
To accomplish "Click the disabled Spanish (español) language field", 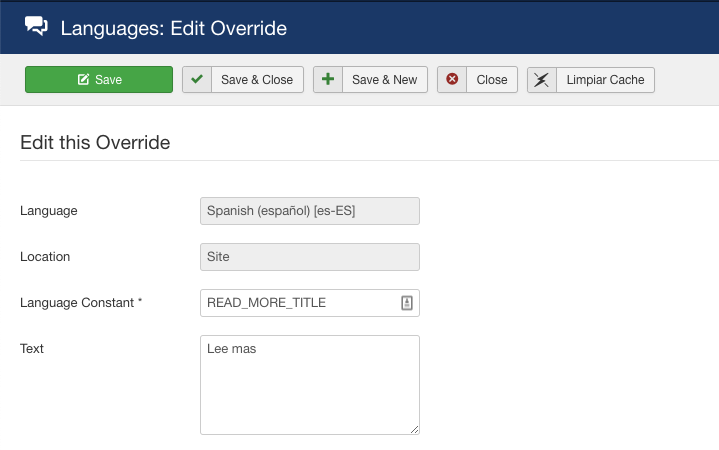I will (x=309, y=211).
